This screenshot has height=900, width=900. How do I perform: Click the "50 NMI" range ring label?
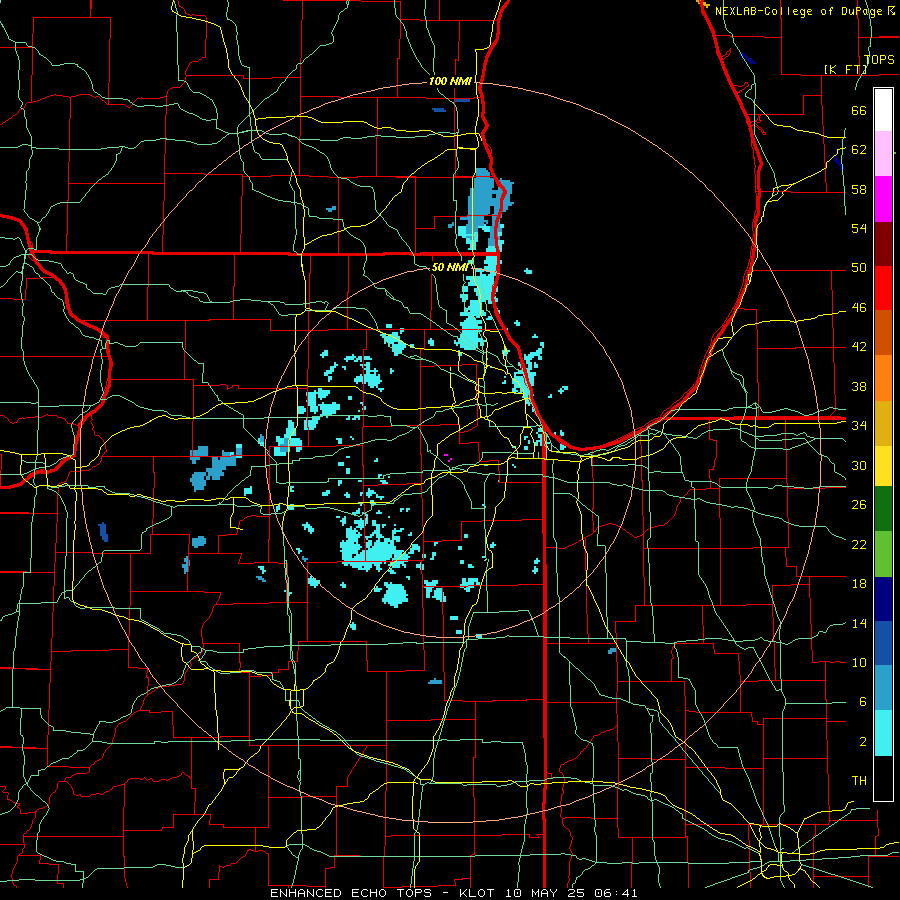(450, 267)
